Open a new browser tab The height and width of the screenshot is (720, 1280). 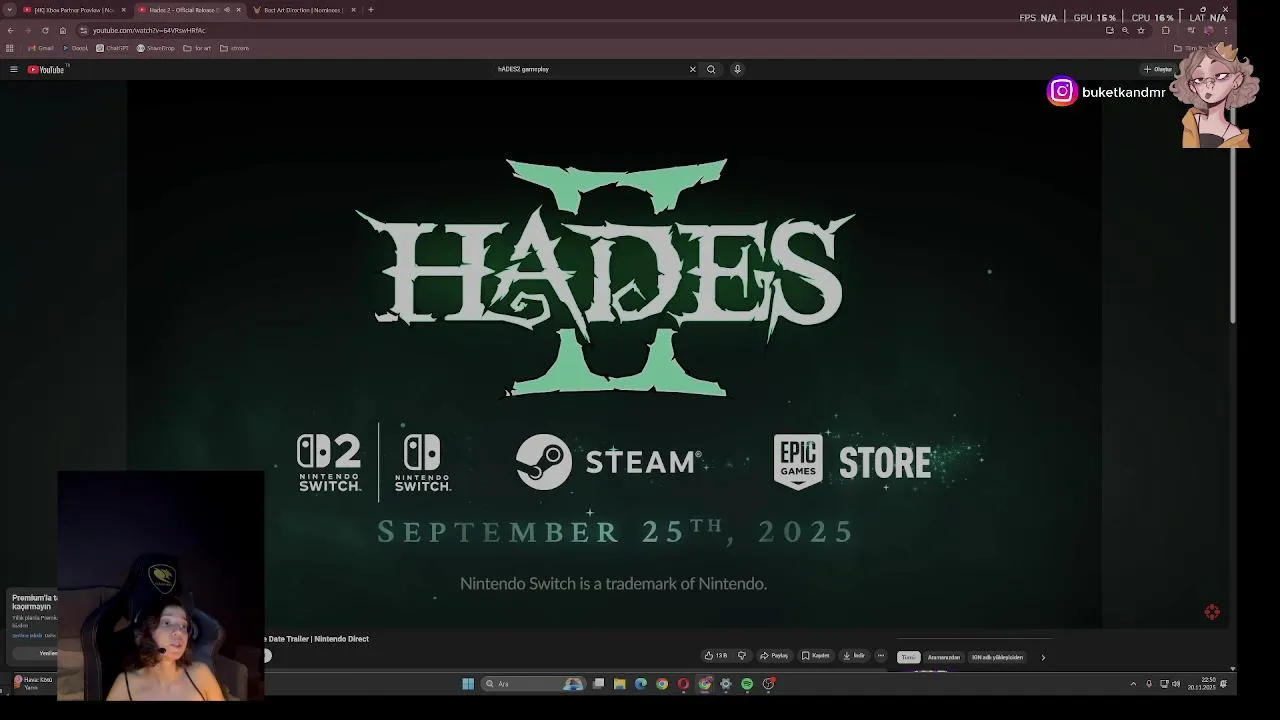370,10
